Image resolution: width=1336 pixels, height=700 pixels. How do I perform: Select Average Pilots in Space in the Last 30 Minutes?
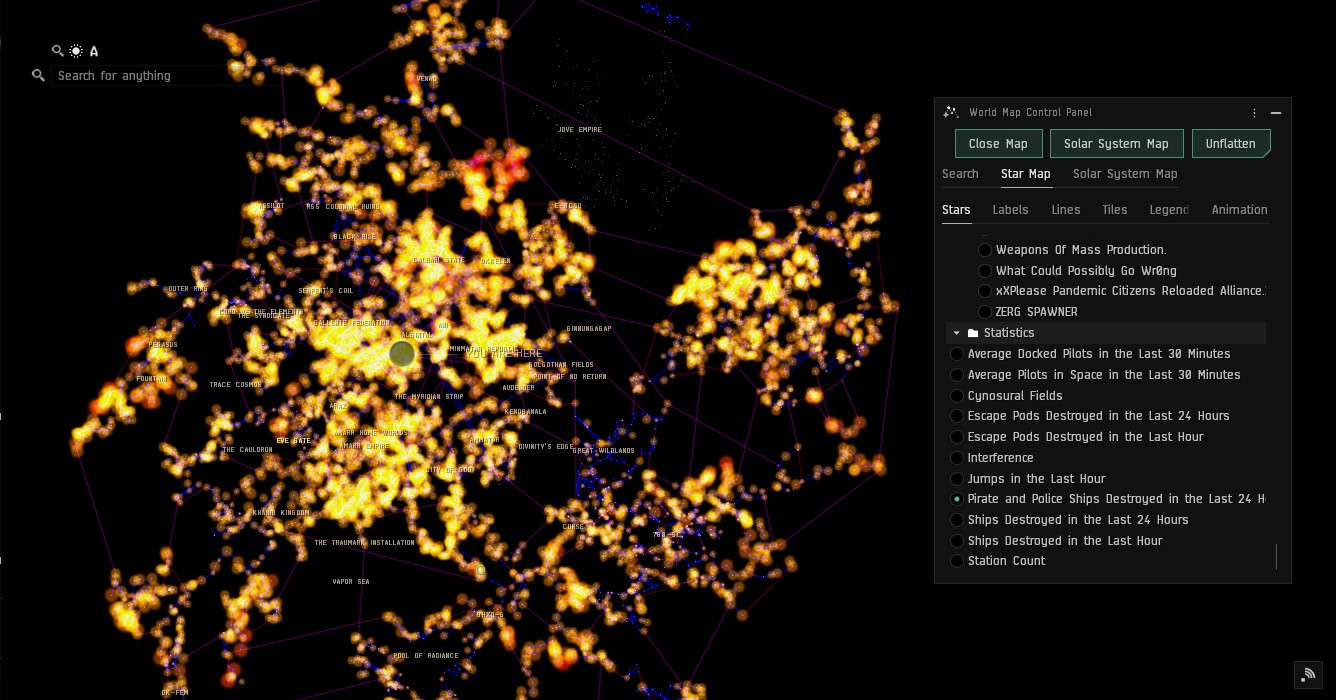tap(957, 375)
